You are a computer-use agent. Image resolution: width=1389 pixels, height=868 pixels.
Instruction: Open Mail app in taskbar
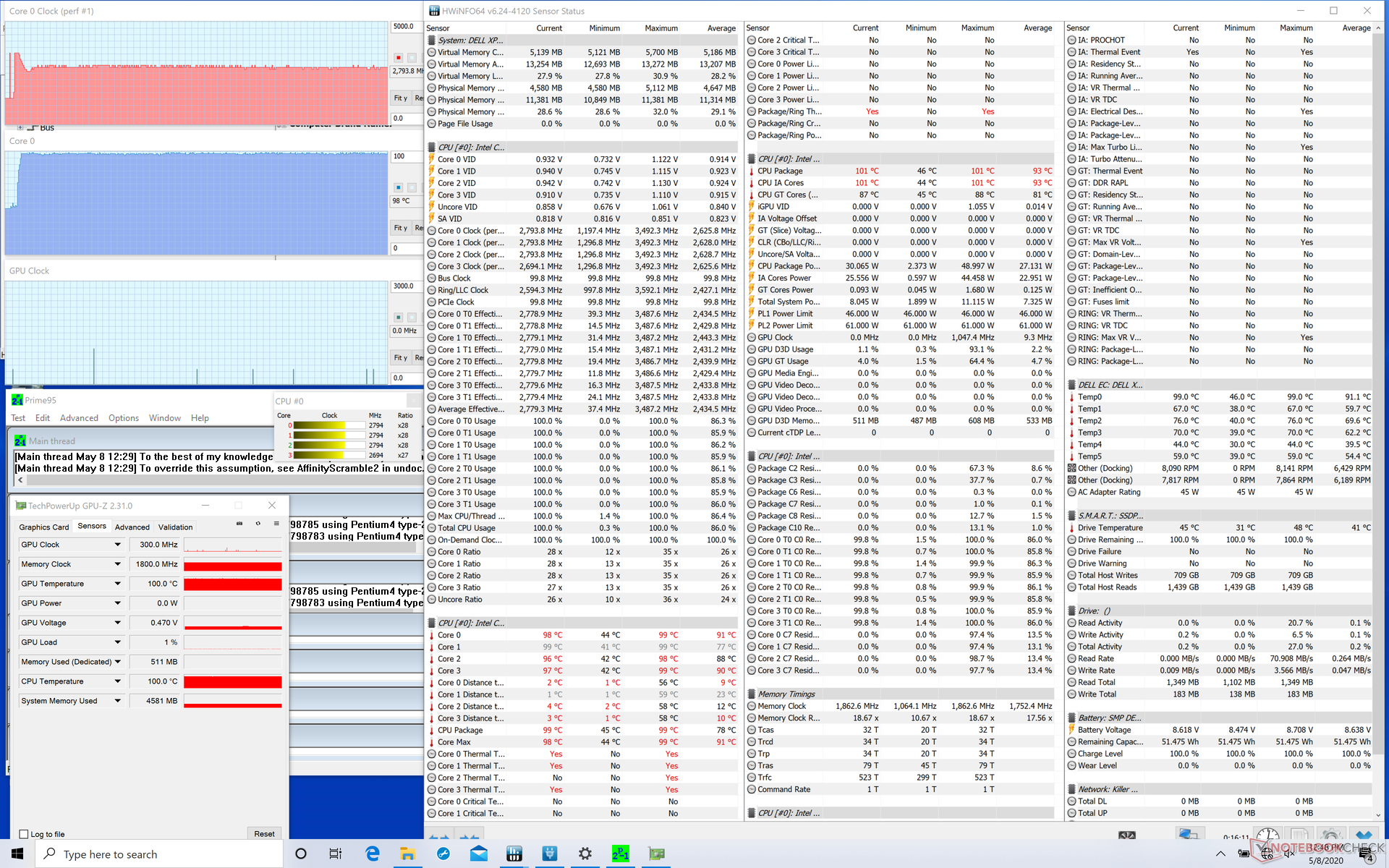tap(479, 854)
